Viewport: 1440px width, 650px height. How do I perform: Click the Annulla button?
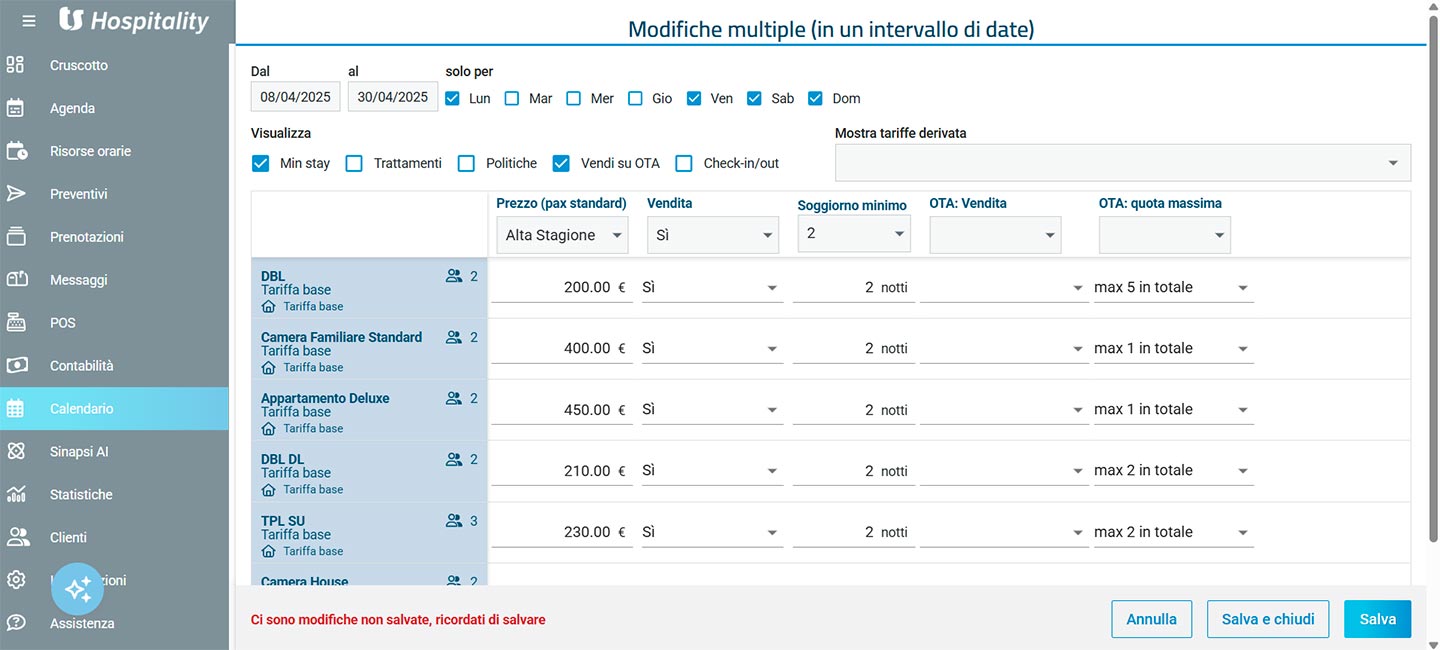(1152, 619)
